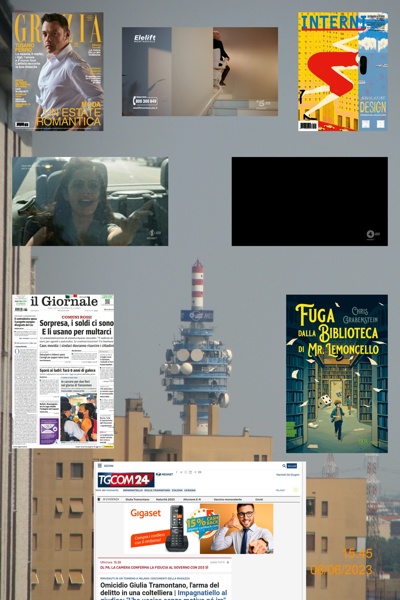This screenshot has height=600, width=400.
Task: Click the purple ad box on il Giornale page
Action: [50, 430]
